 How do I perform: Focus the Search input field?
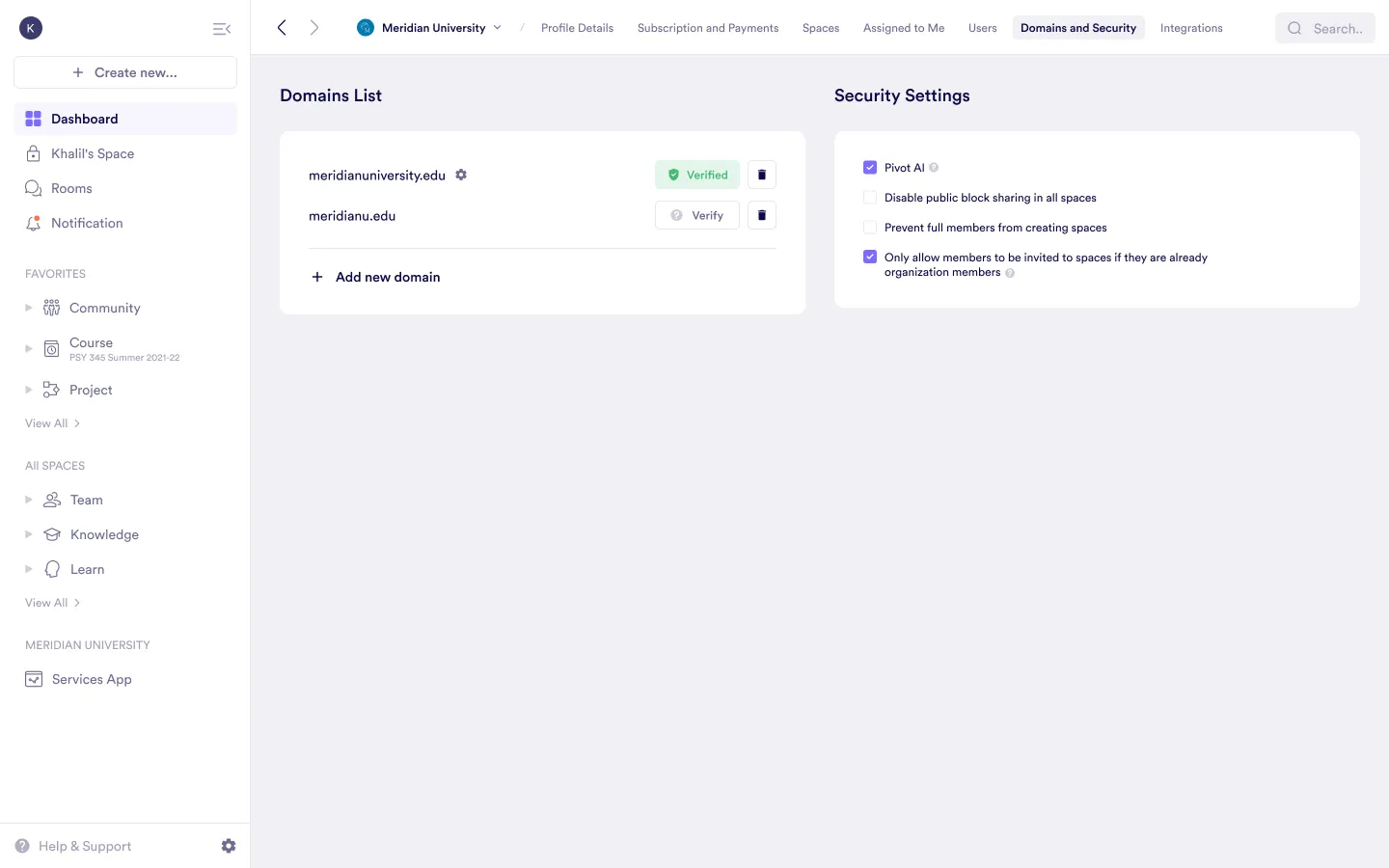pos(1336,29)
